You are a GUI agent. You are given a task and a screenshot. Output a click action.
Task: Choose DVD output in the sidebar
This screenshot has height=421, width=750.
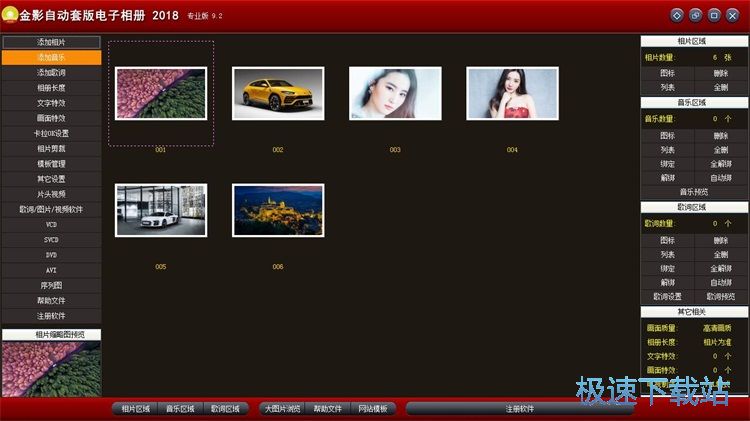[51, 255]
